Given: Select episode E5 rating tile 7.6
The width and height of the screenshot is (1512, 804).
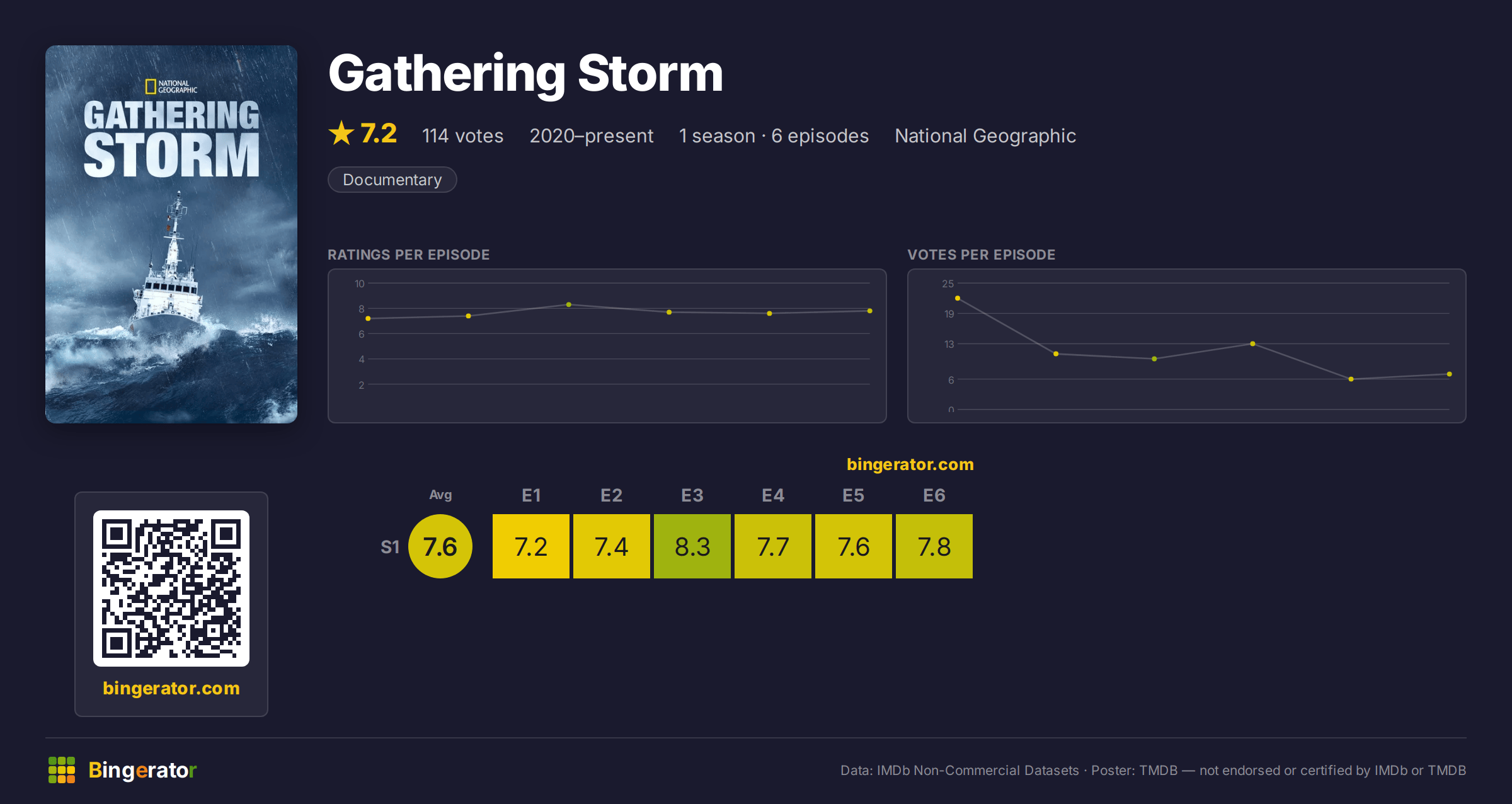Looking at the screenshot, I should (854, 546).
